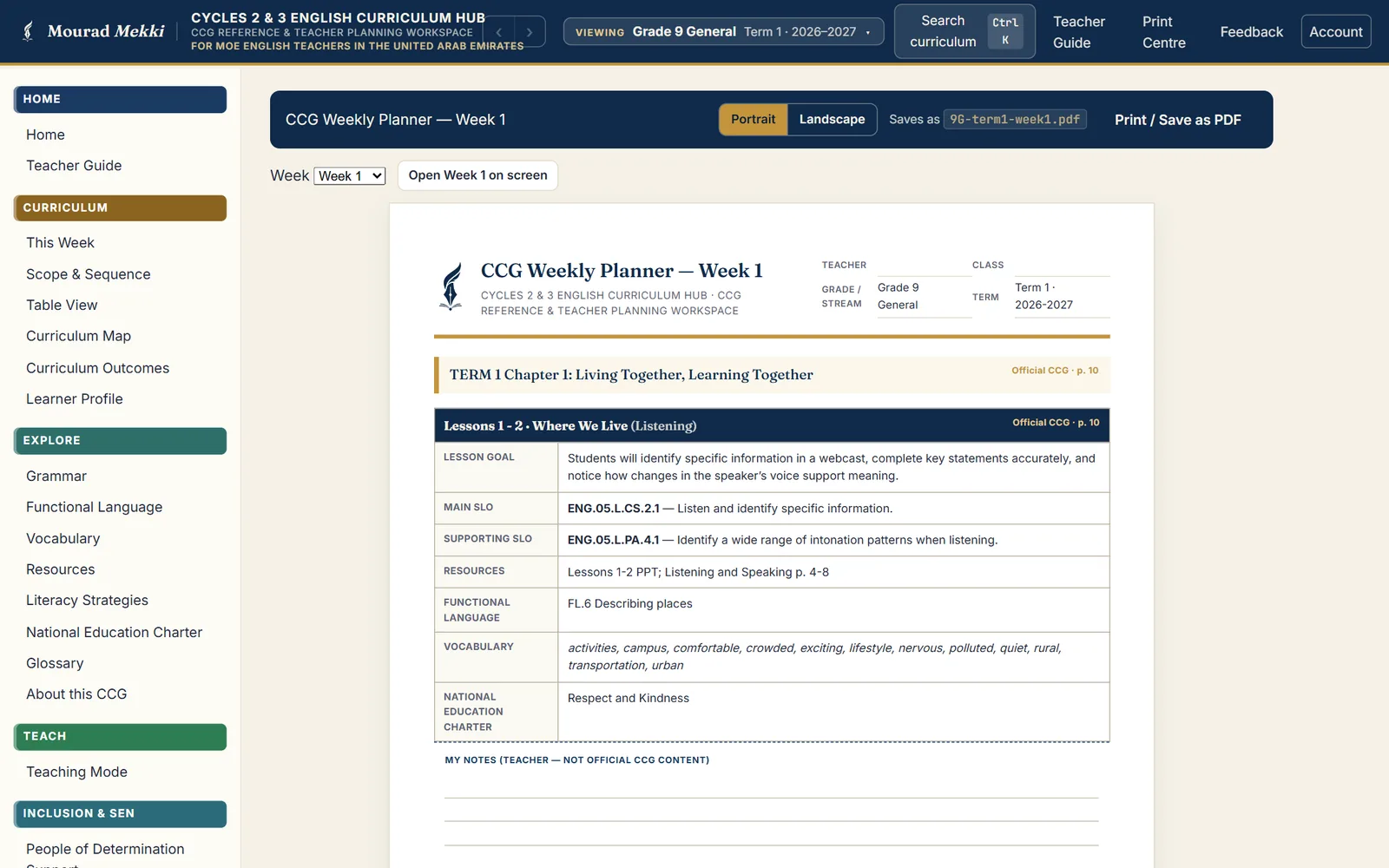Click Official CCG p. 10 in Lessons header
1389x868 pixels.
click(x=1056, y=423)
